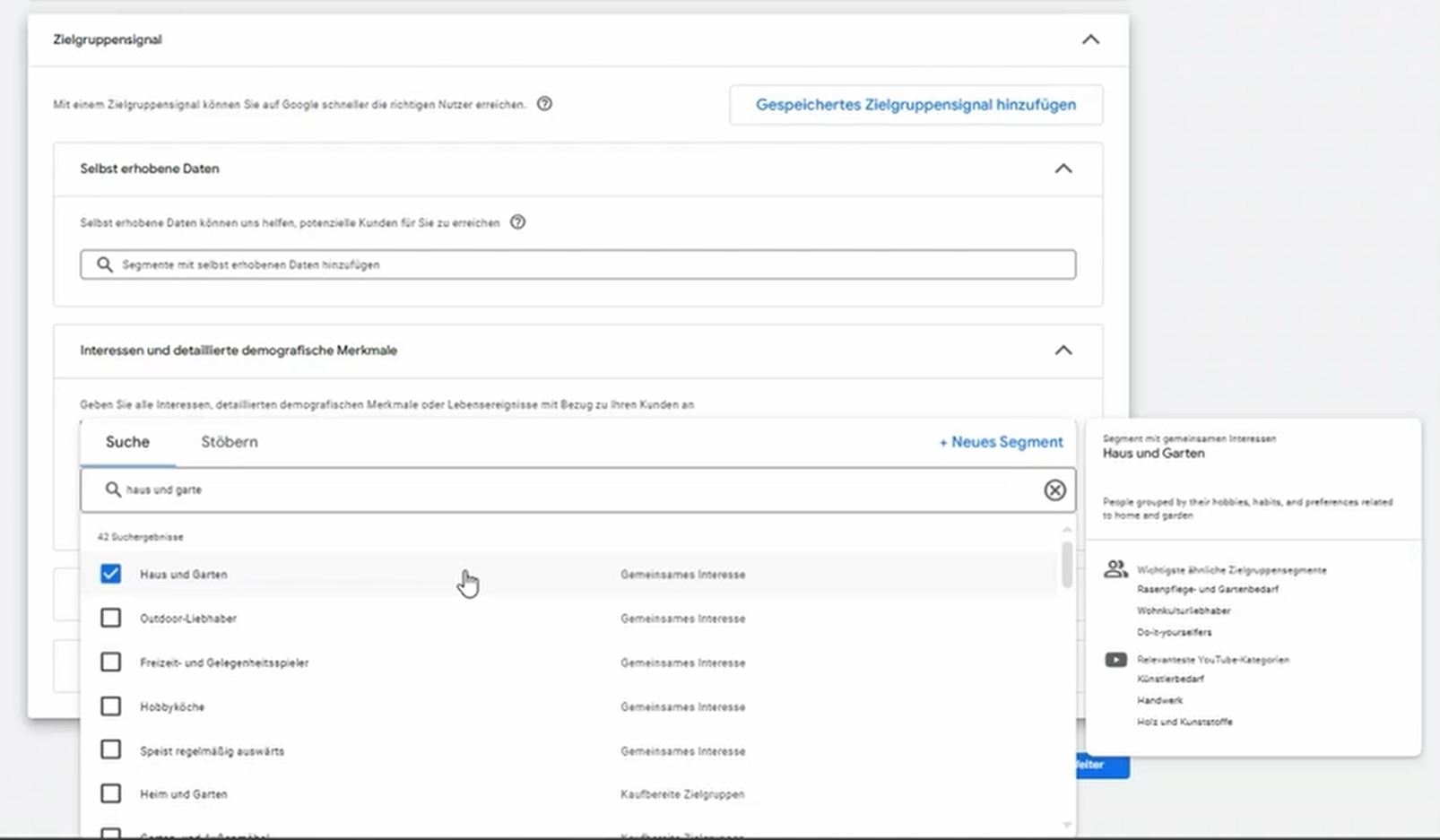Collapse the Selbst erhobene Daten panel
Image resolution: width=1440 pixels, height=840 pixels.
coord(1064,169)
